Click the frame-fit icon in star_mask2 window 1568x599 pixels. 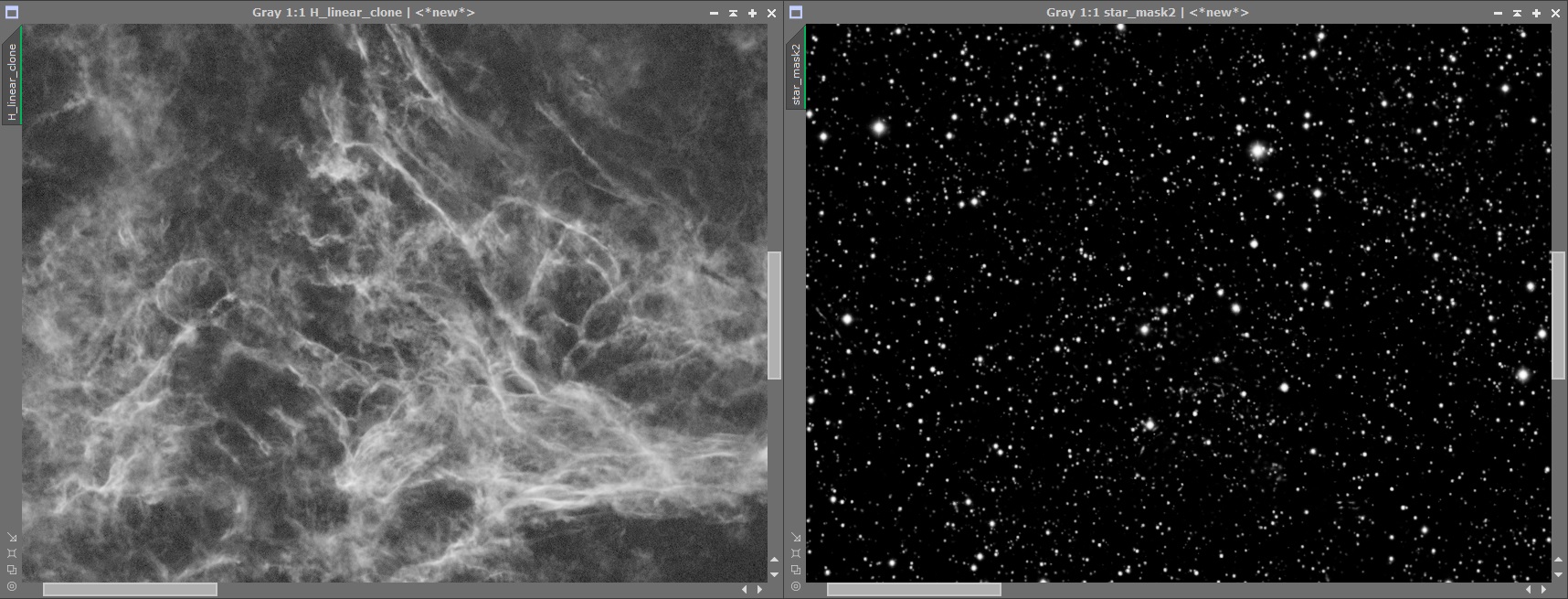click(x=796, y=553)
